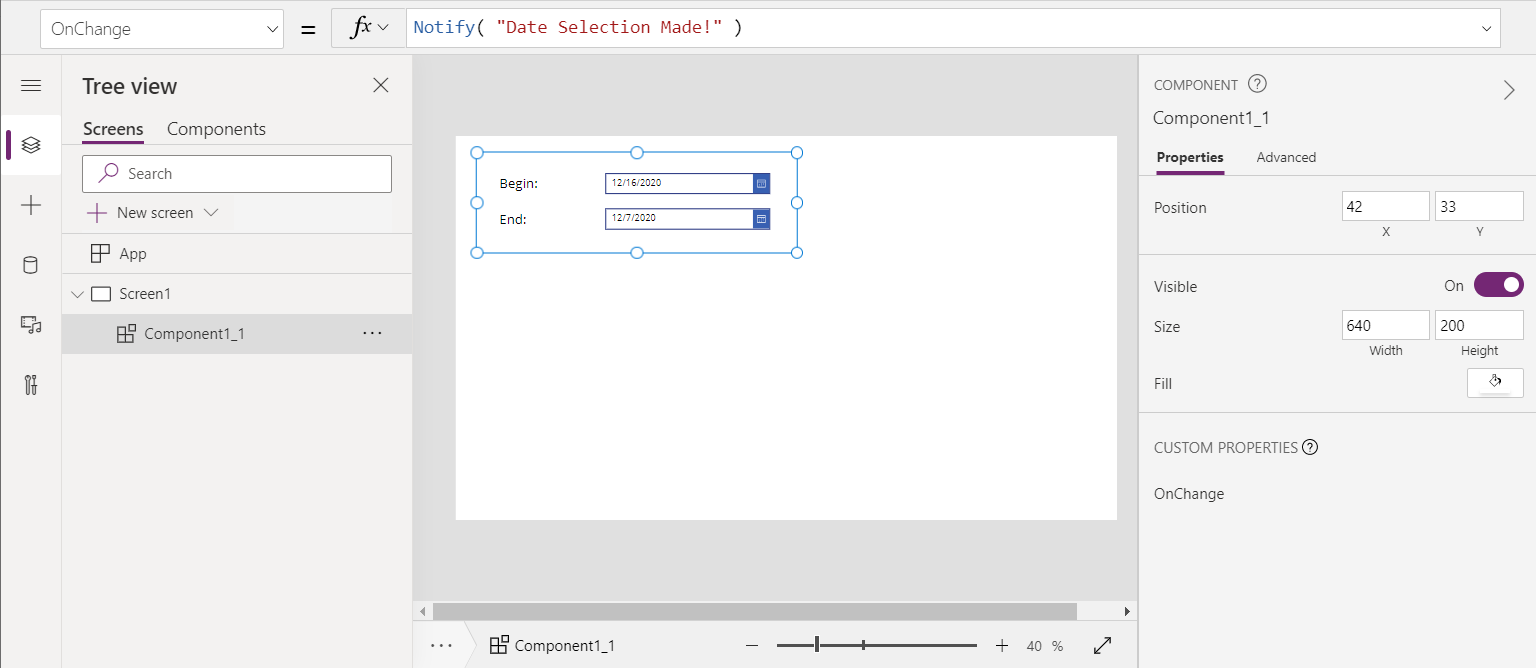Click the Tree view Search field
The height and width of the screenshot is (668, 1536).
tap(237, 174)
